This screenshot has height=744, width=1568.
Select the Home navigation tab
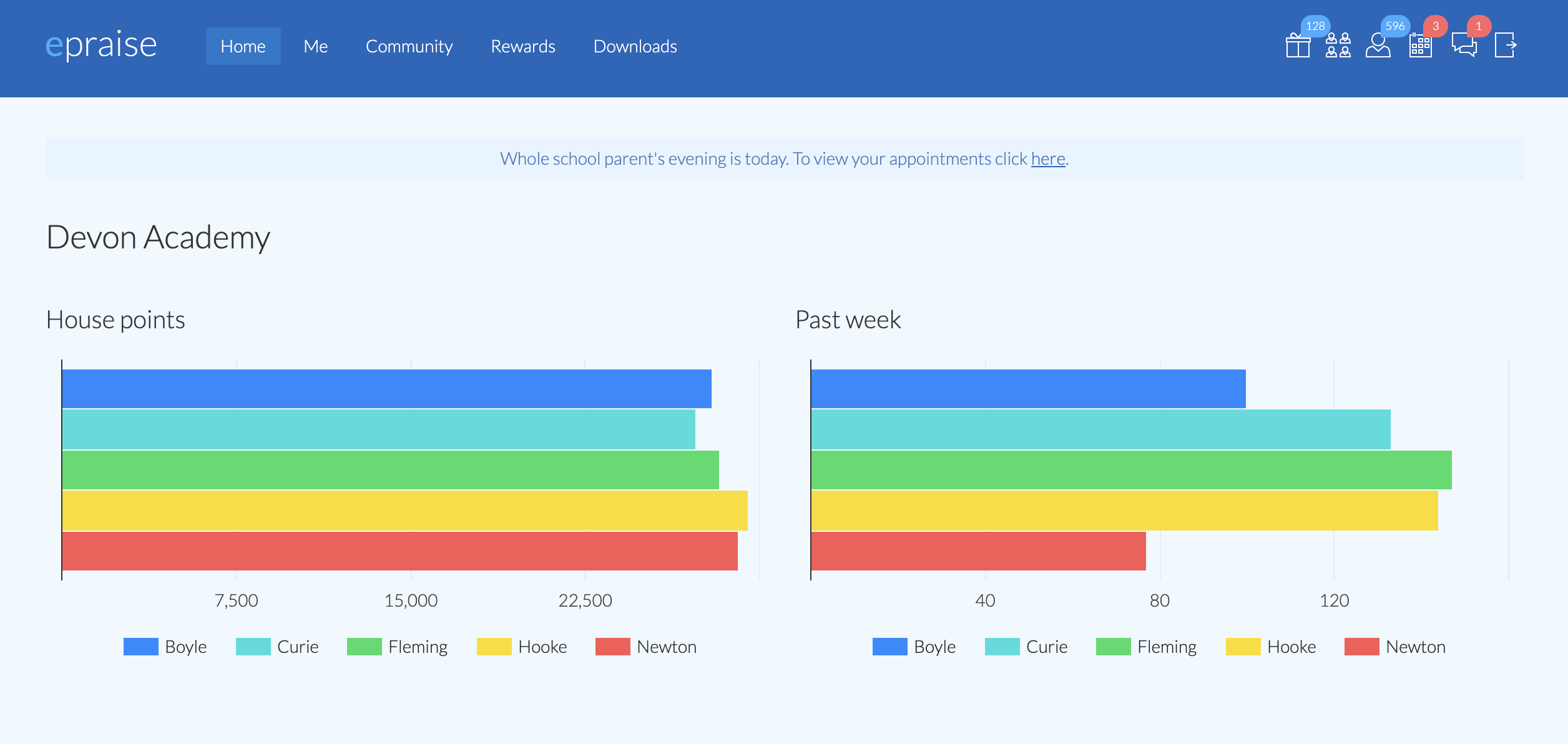(x=243, y=46)
